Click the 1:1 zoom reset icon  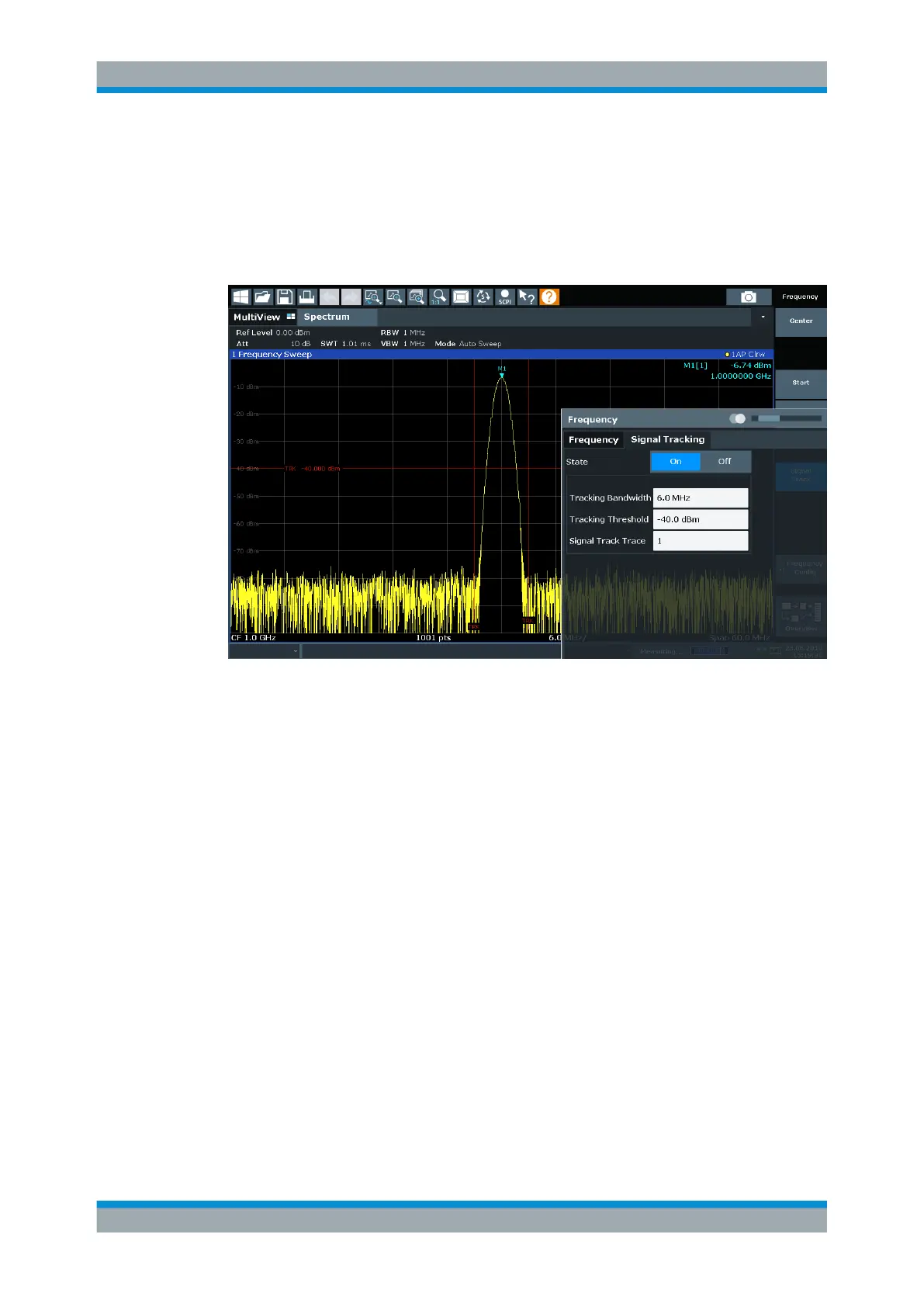439,296
